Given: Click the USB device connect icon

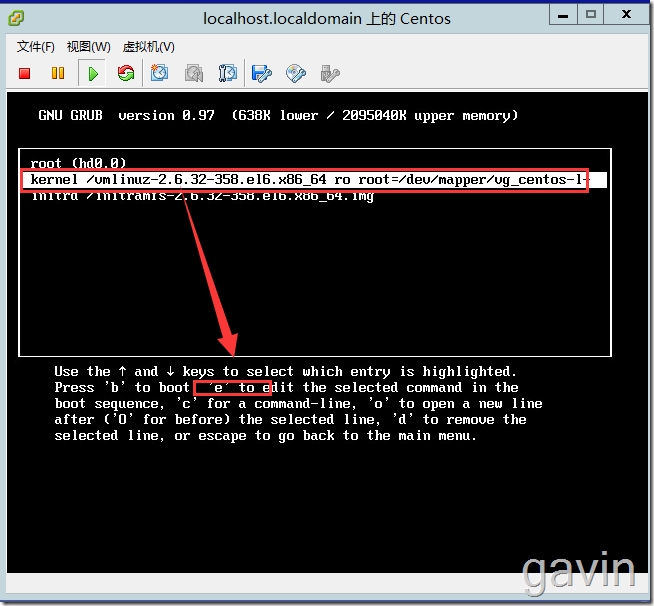Looking at the screenshot, I should (x=330, y=74).
